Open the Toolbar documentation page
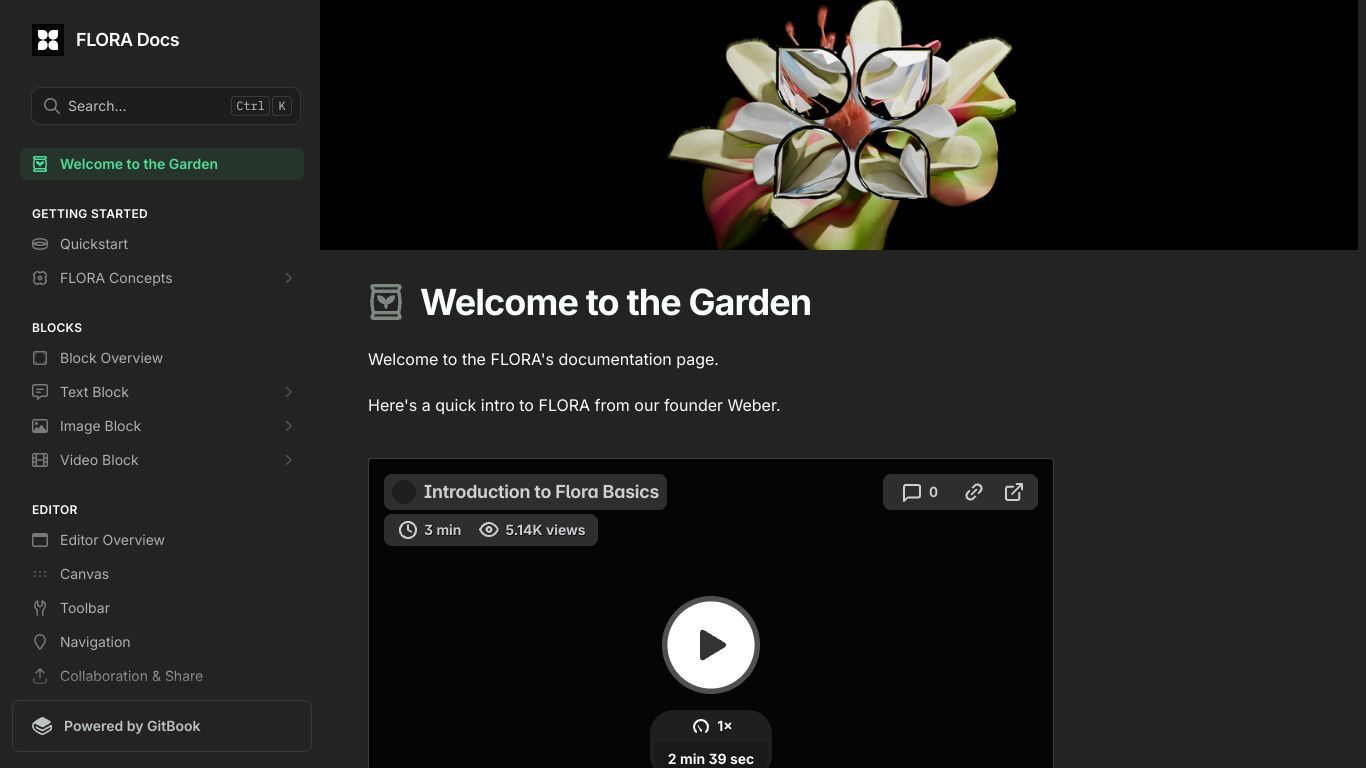The width and height of the screenshot is (1366, 768). click(162, 608)
